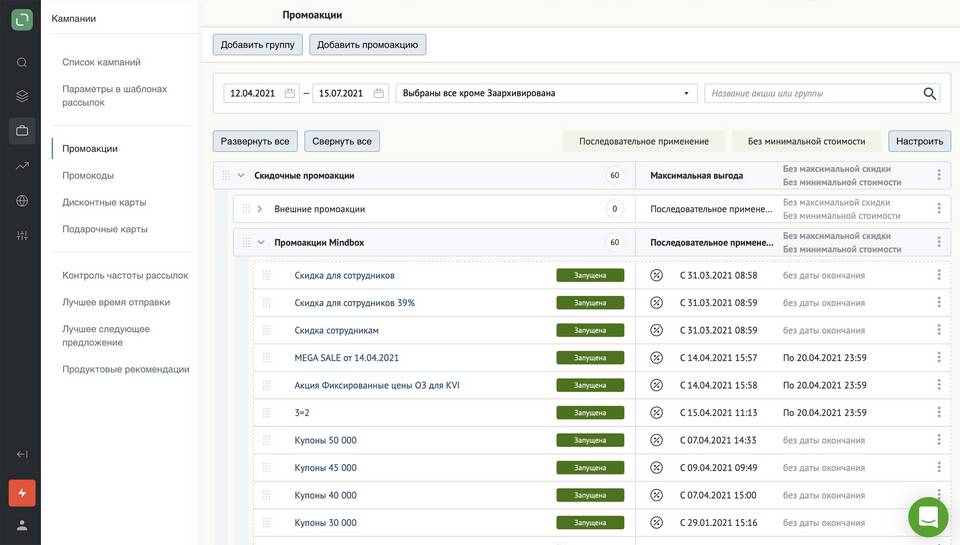Open the green chat support widget
The width and height of the screenshot is (960, 545).
click(927, 517)
